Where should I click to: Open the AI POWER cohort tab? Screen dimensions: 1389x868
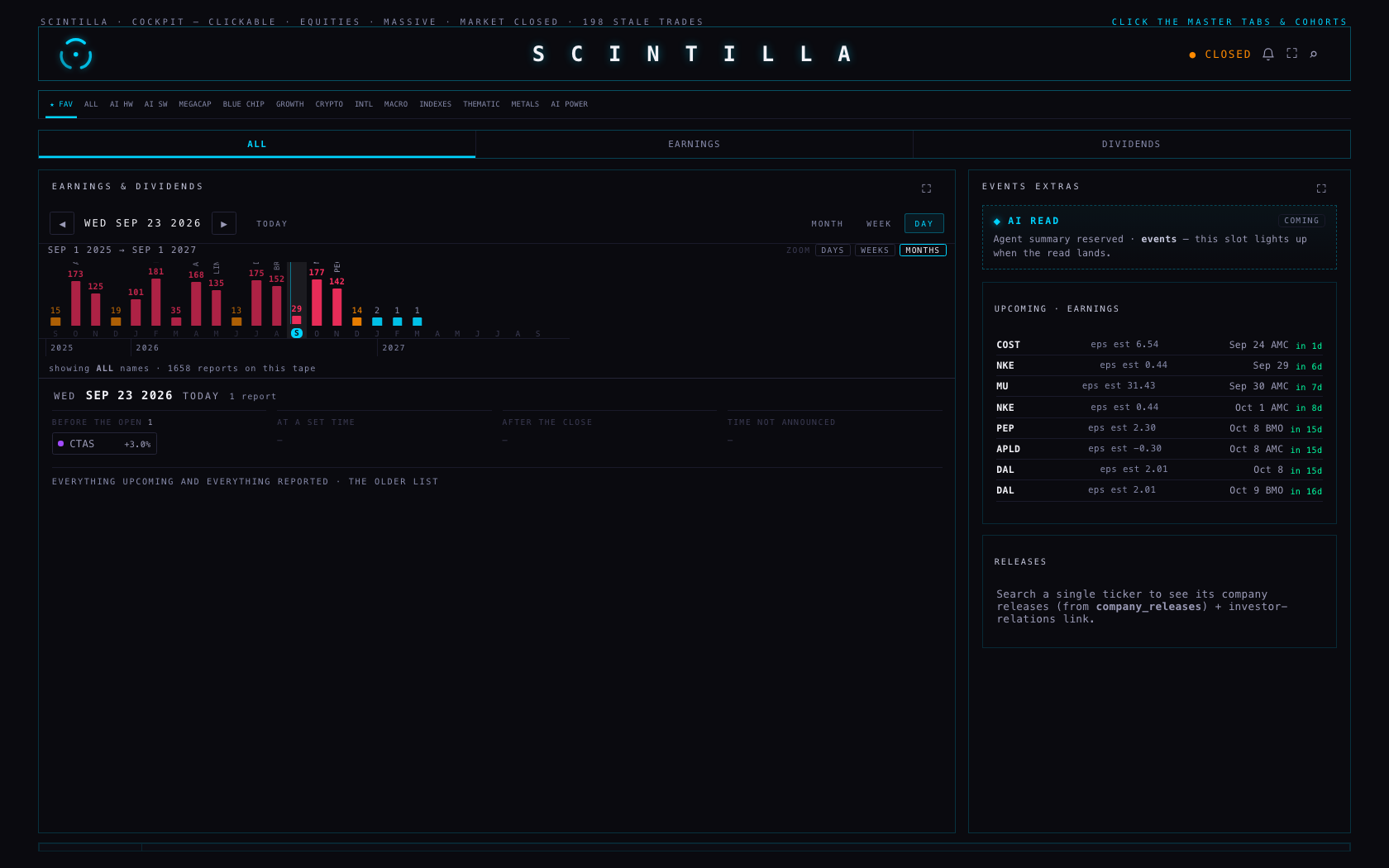[x=570, y=104]
